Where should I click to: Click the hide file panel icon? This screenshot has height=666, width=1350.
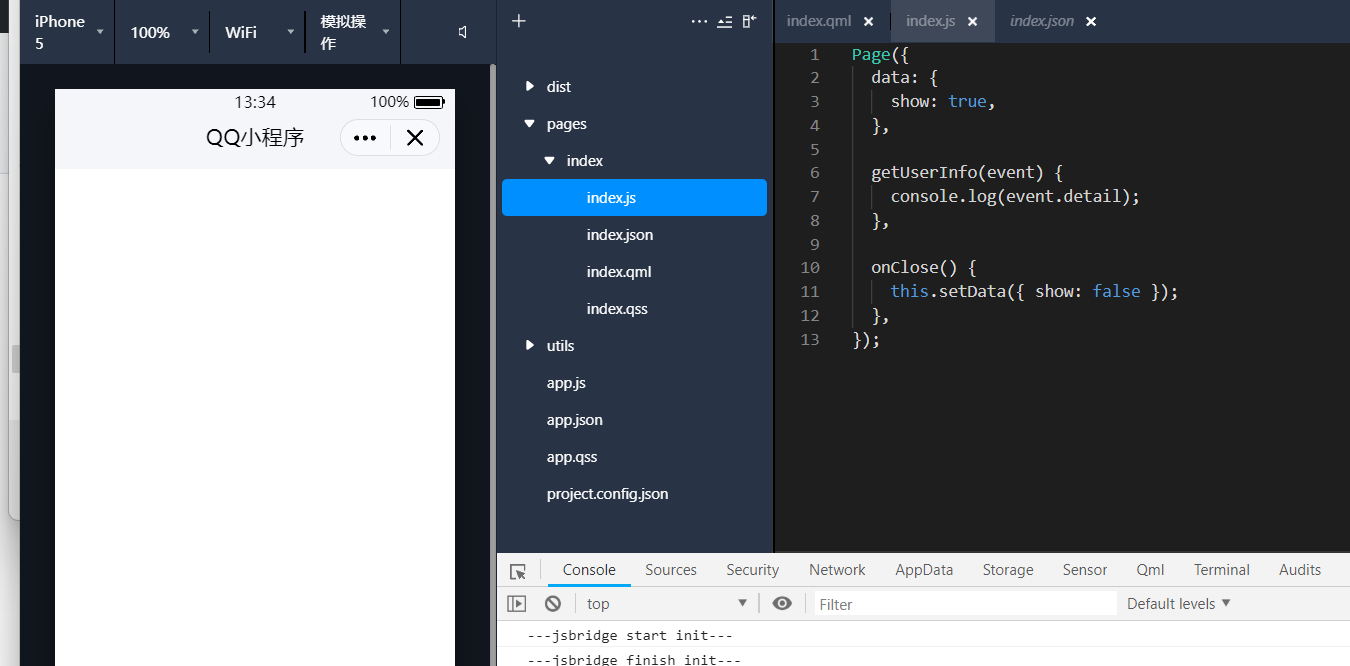(x=750, y=21)
